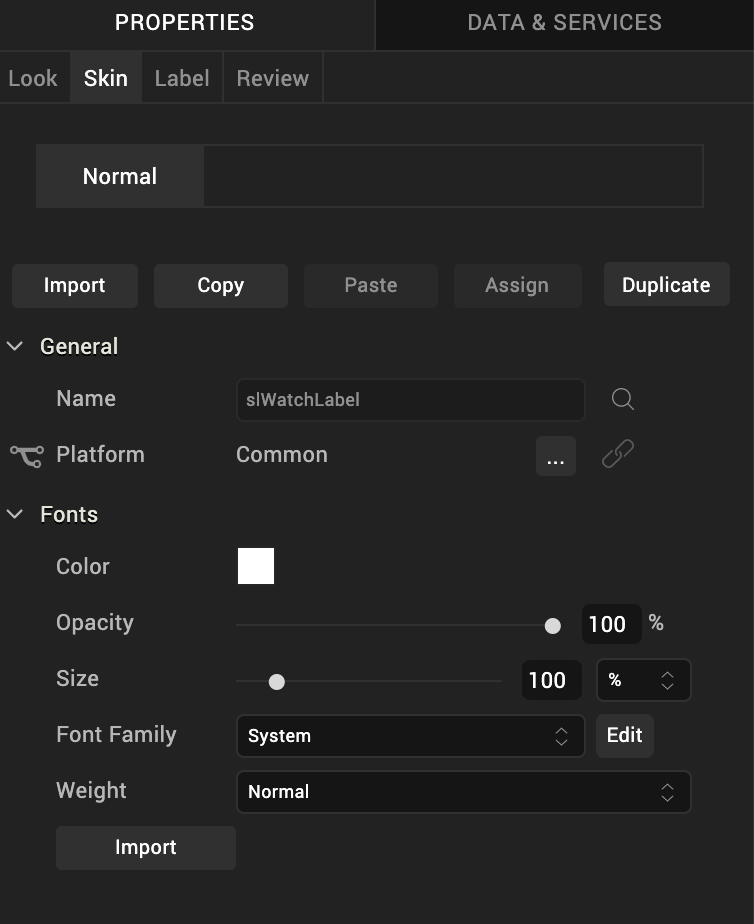Open the Review tab

pyautogui.click(x=272, y=79)
